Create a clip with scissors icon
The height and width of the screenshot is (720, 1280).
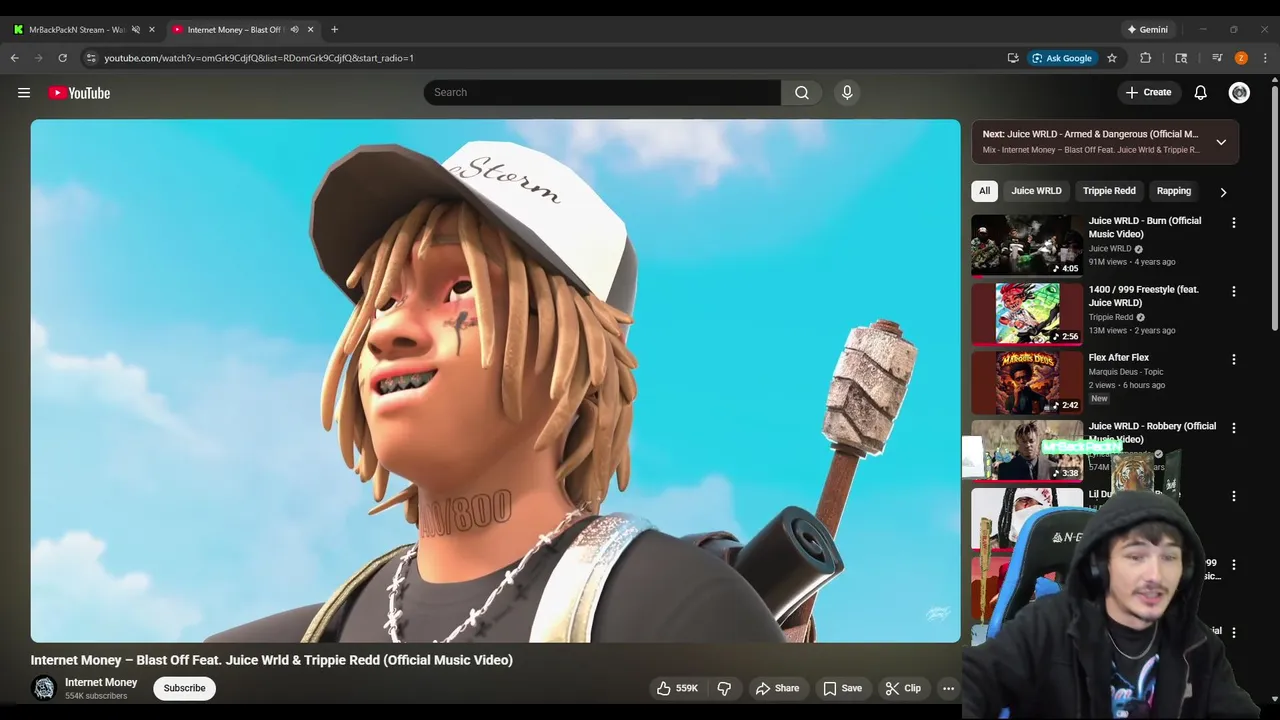pyautogui.click(x=903, y=688)
